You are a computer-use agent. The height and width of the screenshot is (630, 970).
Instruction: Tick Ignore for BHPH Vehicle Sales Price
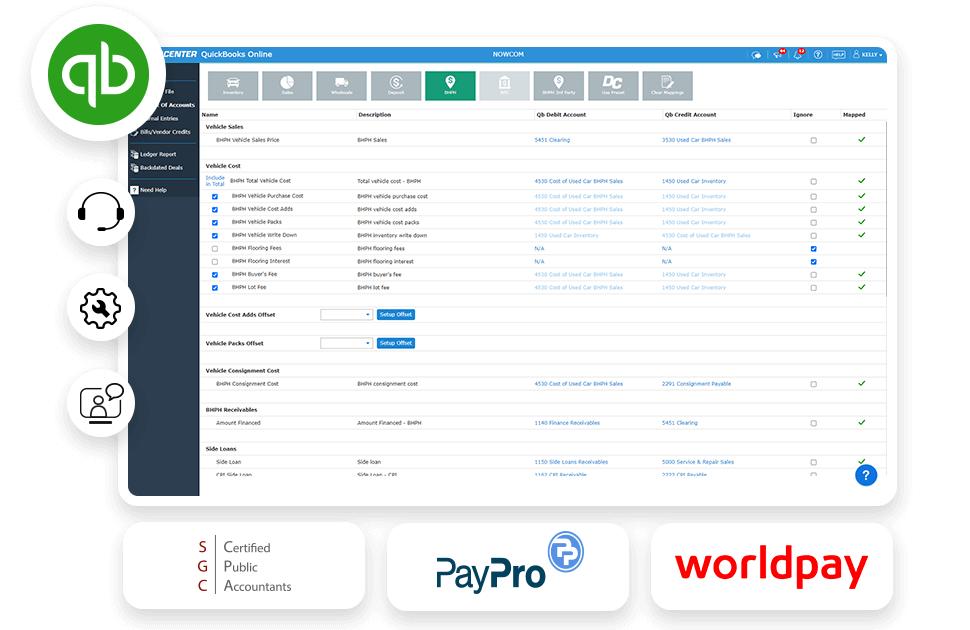813,140
